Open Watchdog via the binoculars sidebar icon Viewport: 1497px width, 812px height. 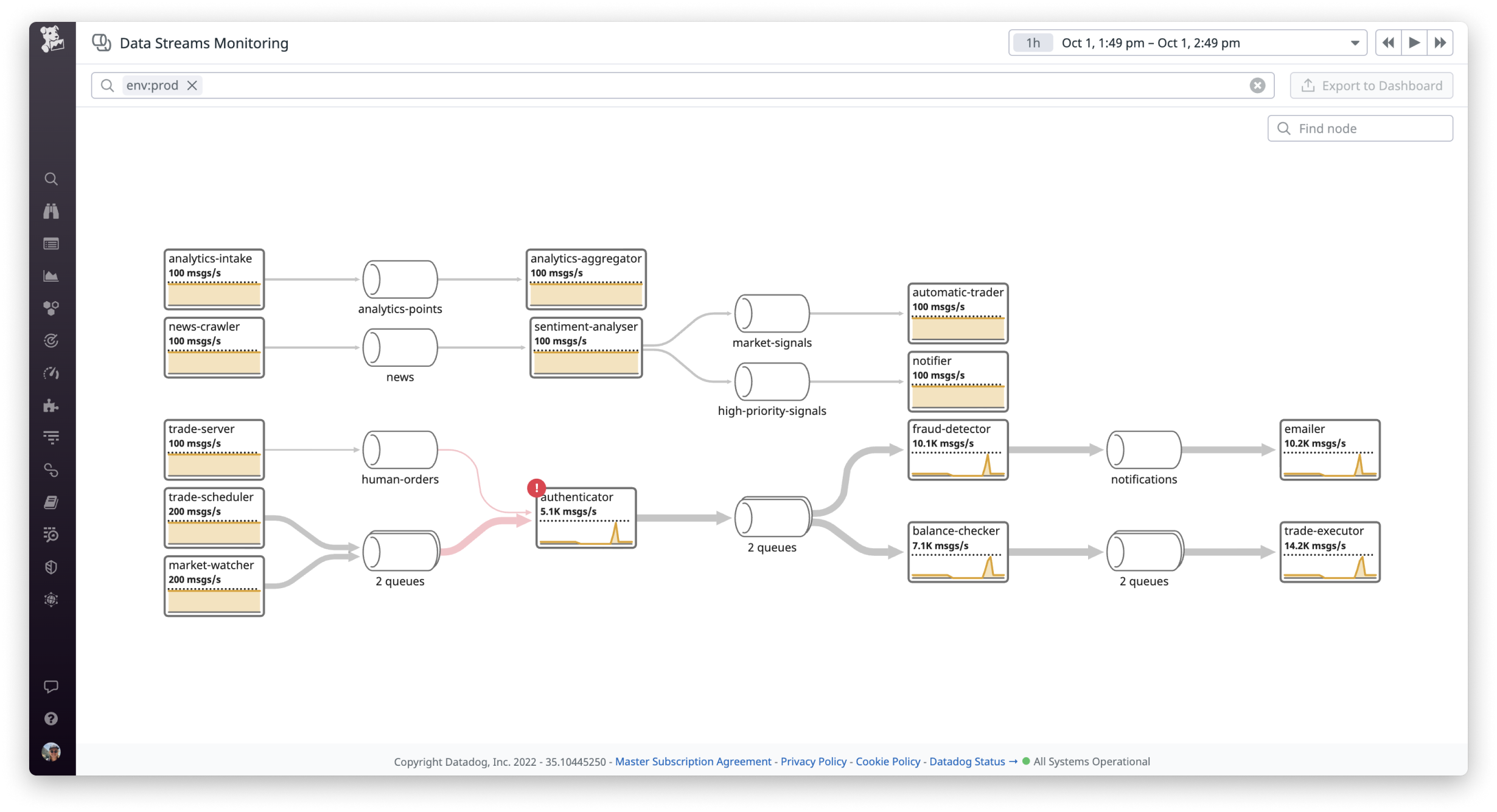coord(52,211)
